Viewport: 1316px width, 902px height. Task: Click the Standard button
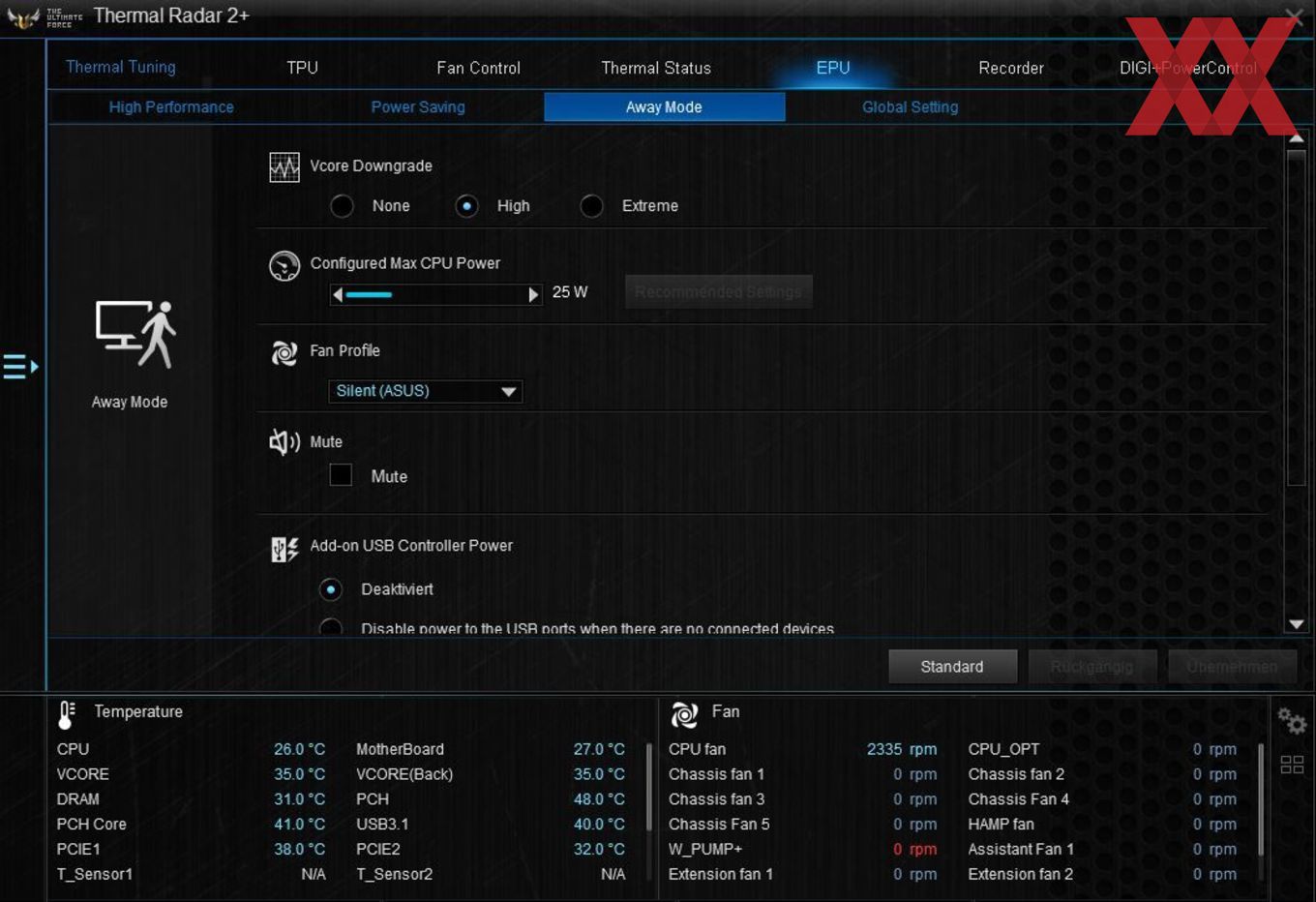pos(952,667)
